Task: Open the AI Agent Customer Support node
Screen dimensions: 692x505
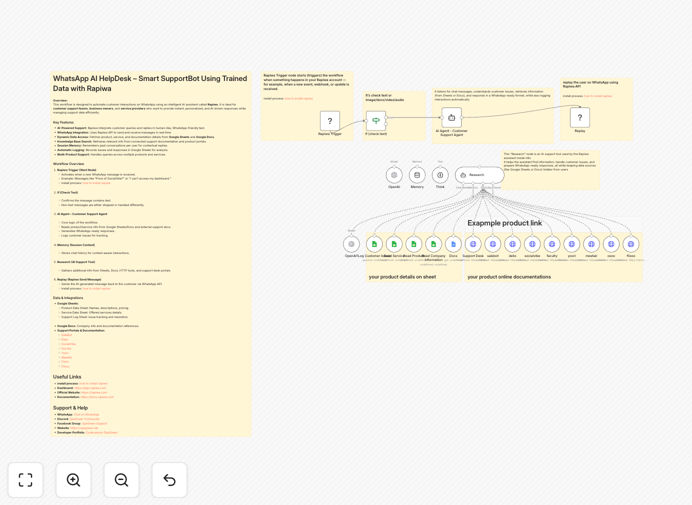Action: pyautogui.click(x=451, y=117)
